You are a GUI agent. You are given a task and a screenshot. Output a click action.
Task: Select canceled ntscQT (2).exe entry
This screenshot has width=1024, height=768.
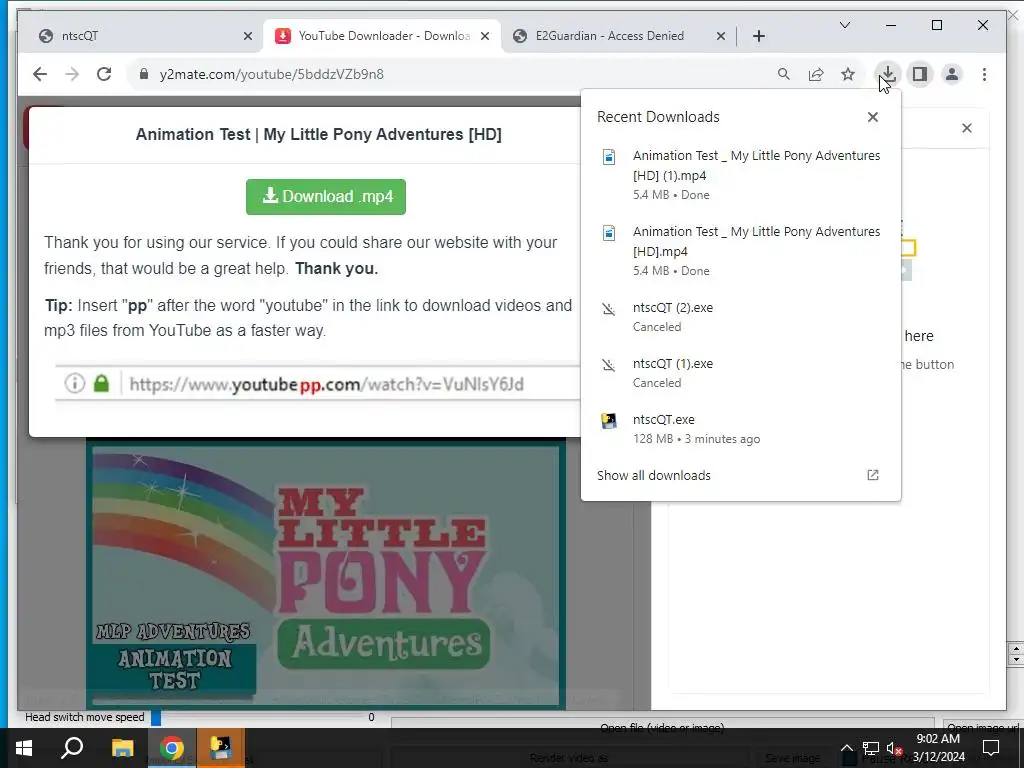click(x=741, y=317)
